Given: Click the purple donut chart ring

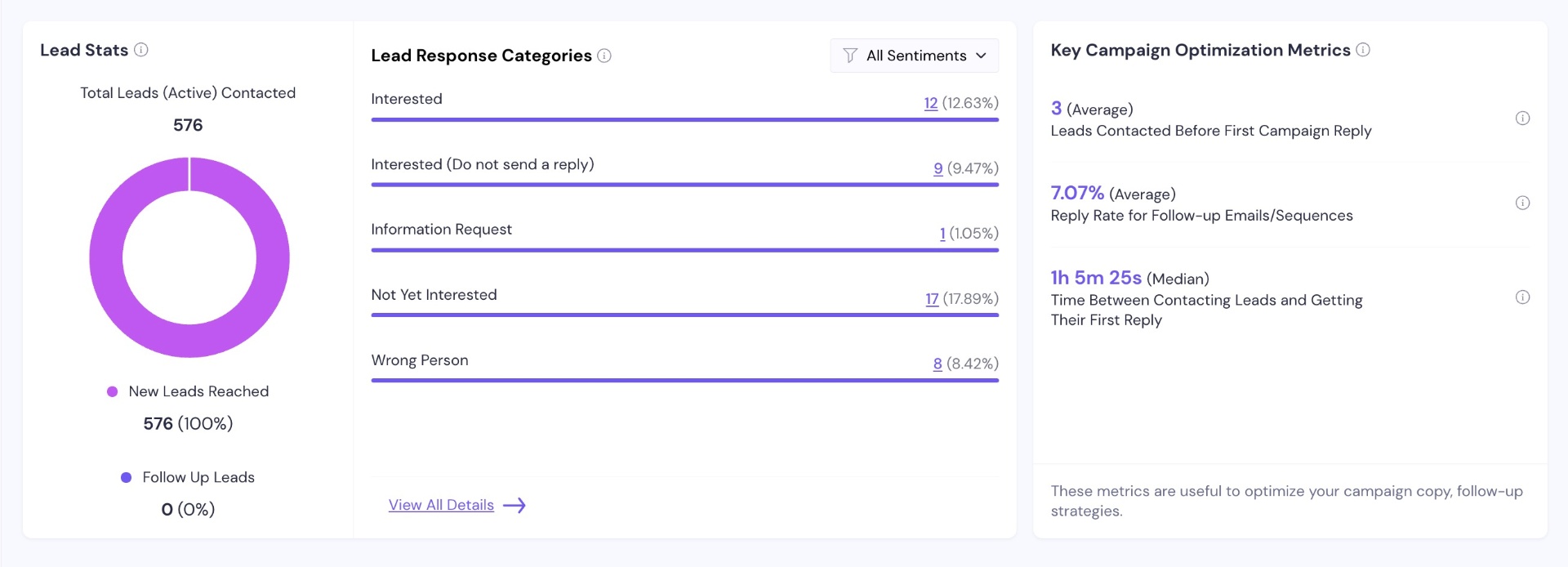Looking at the screenshot, I should tap(106, 257).
